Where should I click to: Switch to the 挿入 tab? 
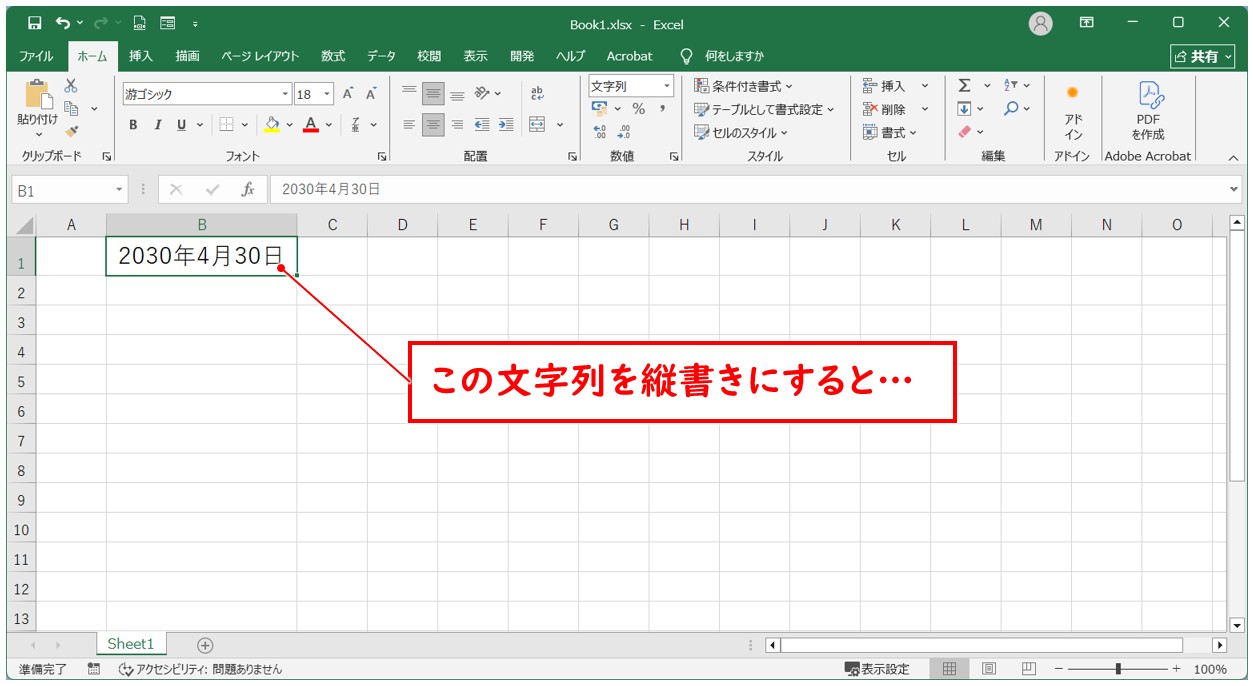click(140, 56)
